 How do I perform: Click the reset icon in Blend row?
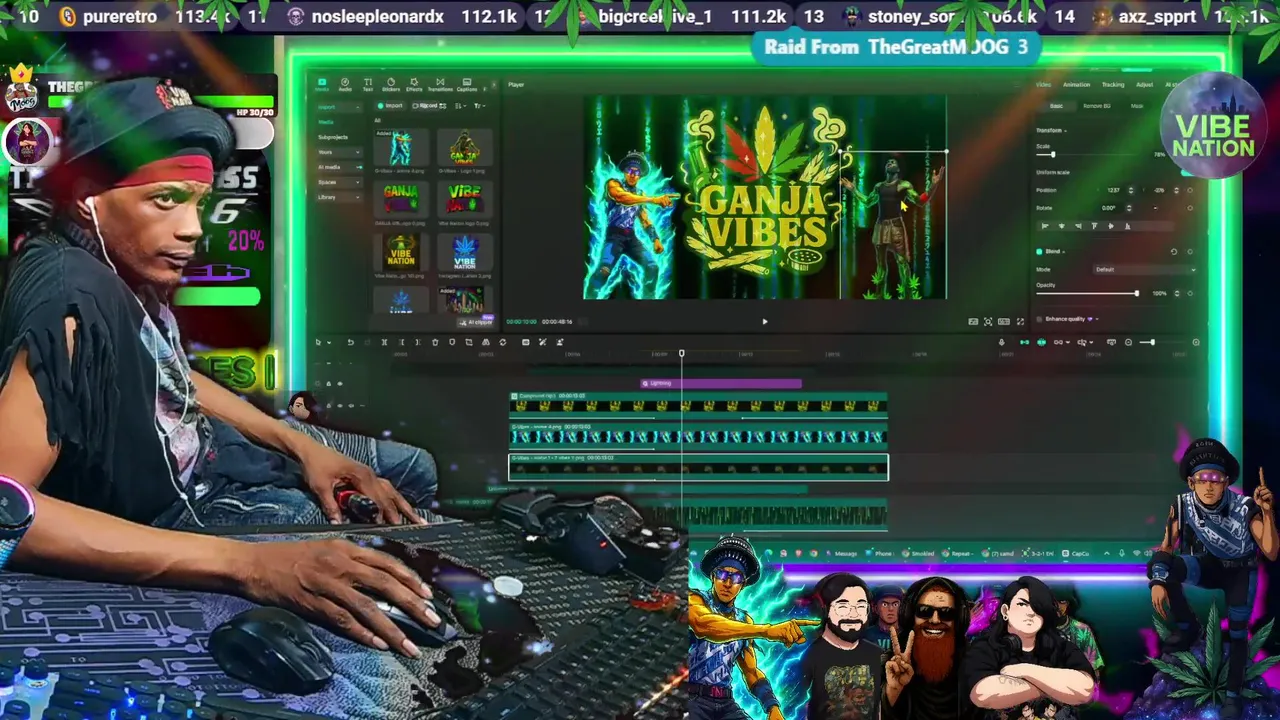[x=1174, y=252]
